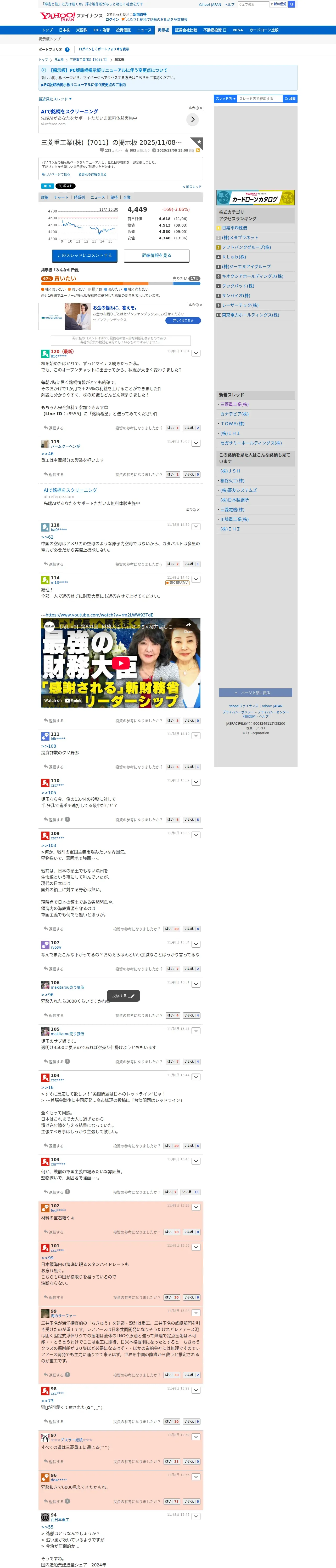The height and width of the screenshot is (1568, 336).
Task: Click the avatar of post 120
Action: [x=45, y=354]
